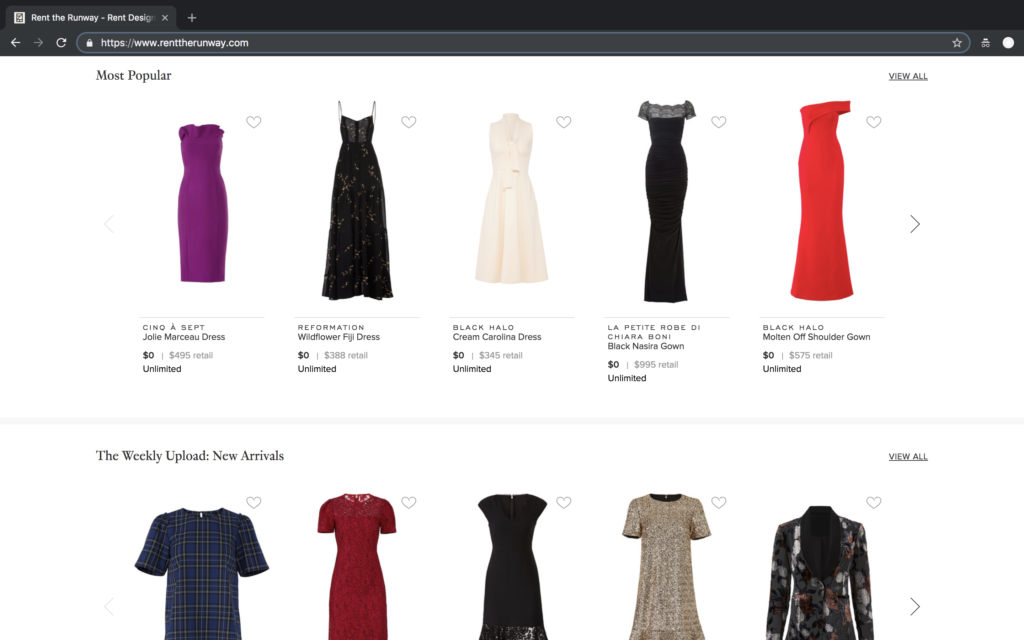Click the Most Popular section heading
The width and height of the screenshot is (1024, 640).
(x=133, y=76)
